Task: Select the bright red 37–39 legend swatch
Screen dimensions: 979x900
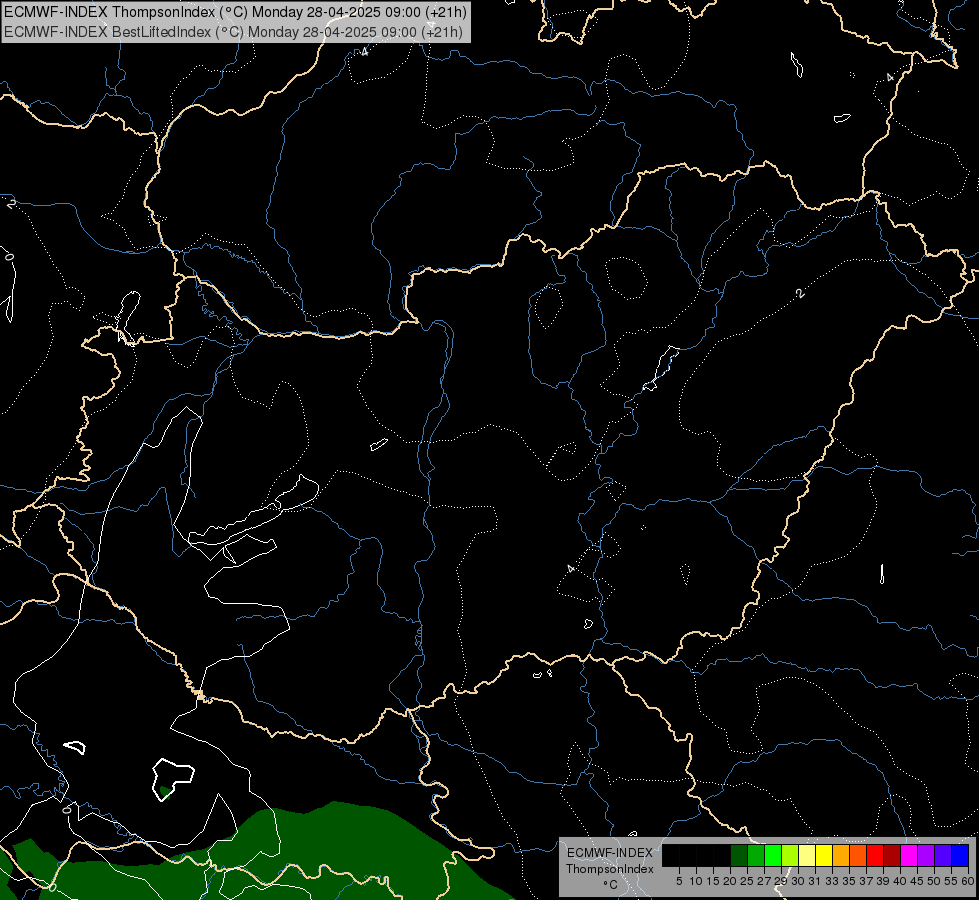Action: point(875,855)
